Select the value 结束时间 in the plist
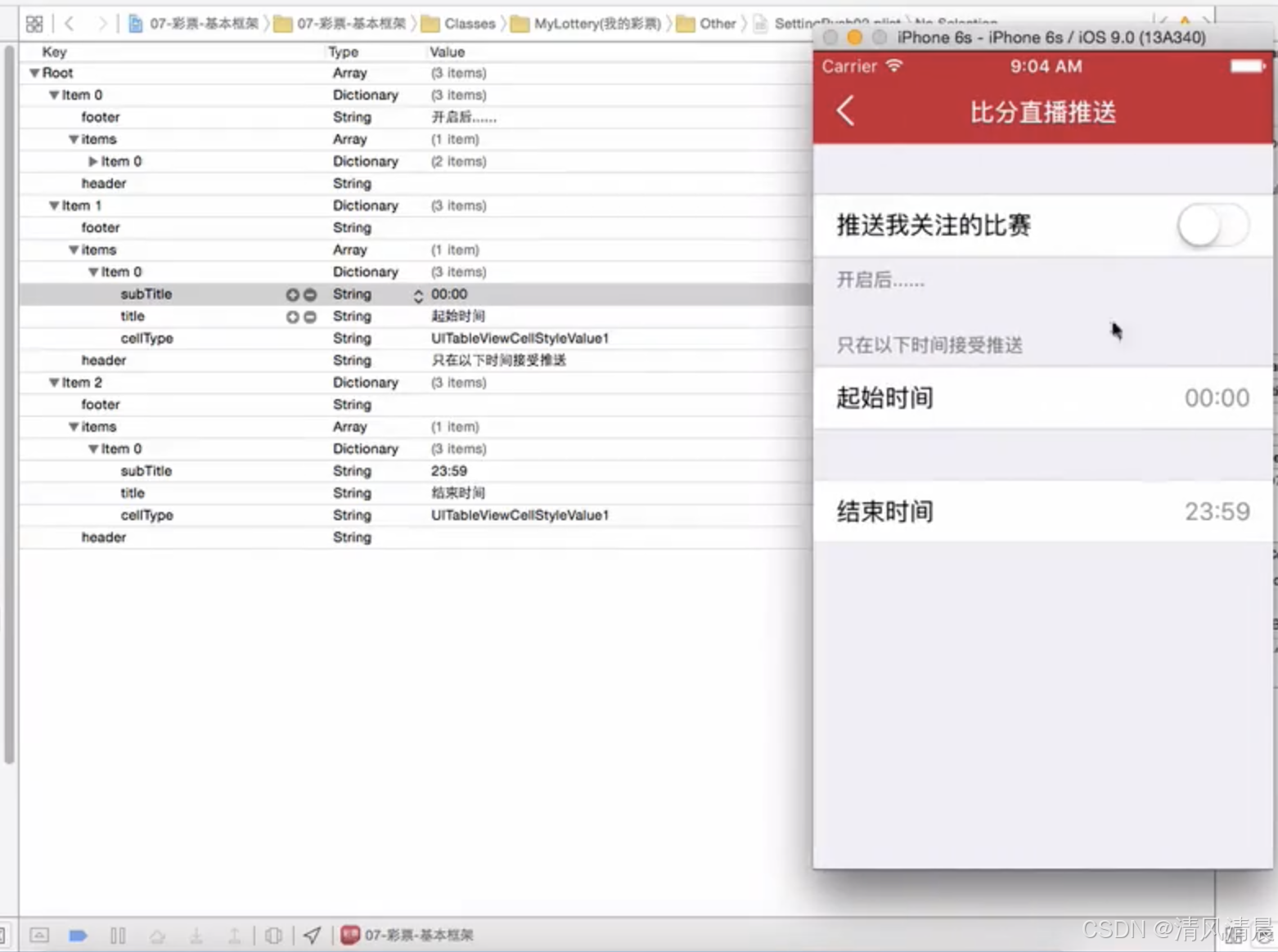This screenshot has width=1278, height=952. (458, 492)
